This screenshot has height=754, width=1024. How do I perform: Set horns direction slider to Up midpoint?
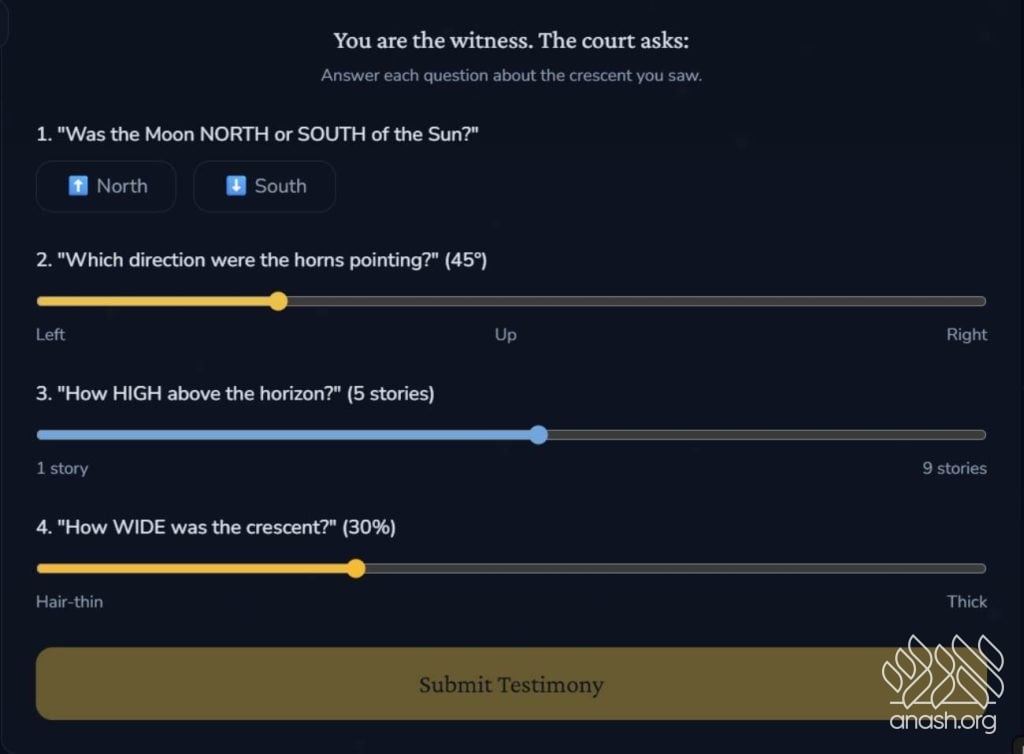(511, 301)
